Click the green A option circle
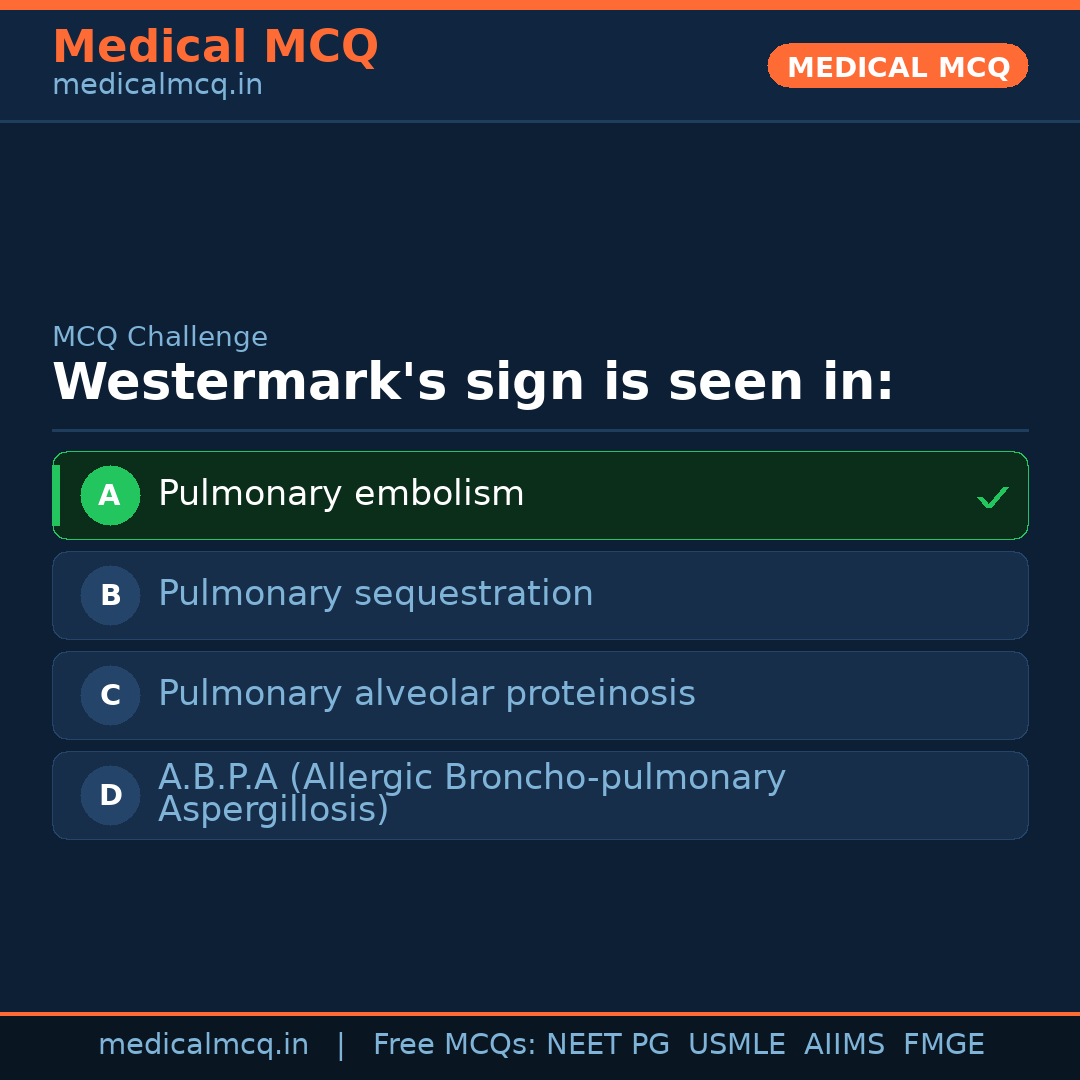The height and width of the screenshot is (1080, 1080). 110,495
